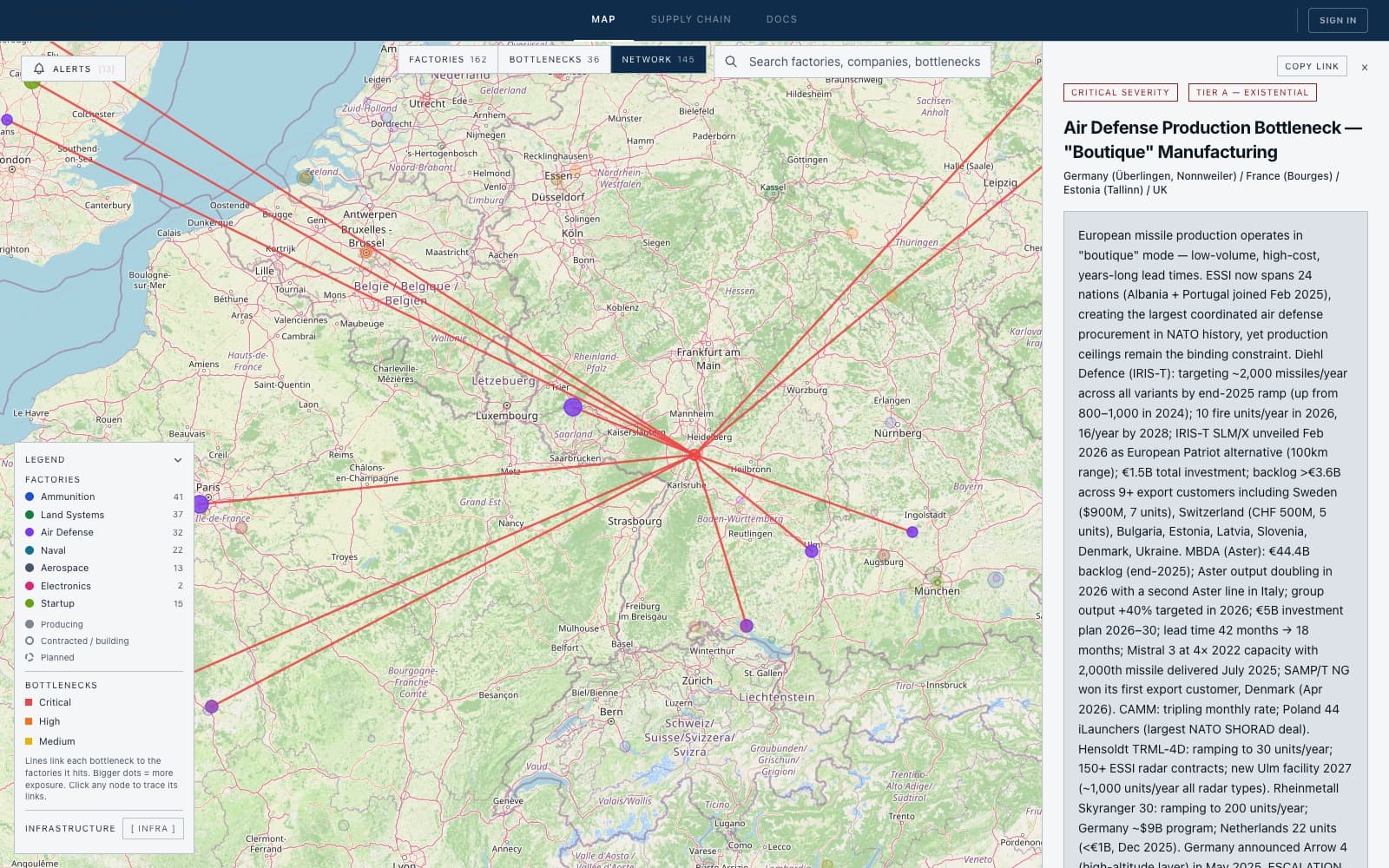
Task: Click the Alerts button
Action: 74,69
